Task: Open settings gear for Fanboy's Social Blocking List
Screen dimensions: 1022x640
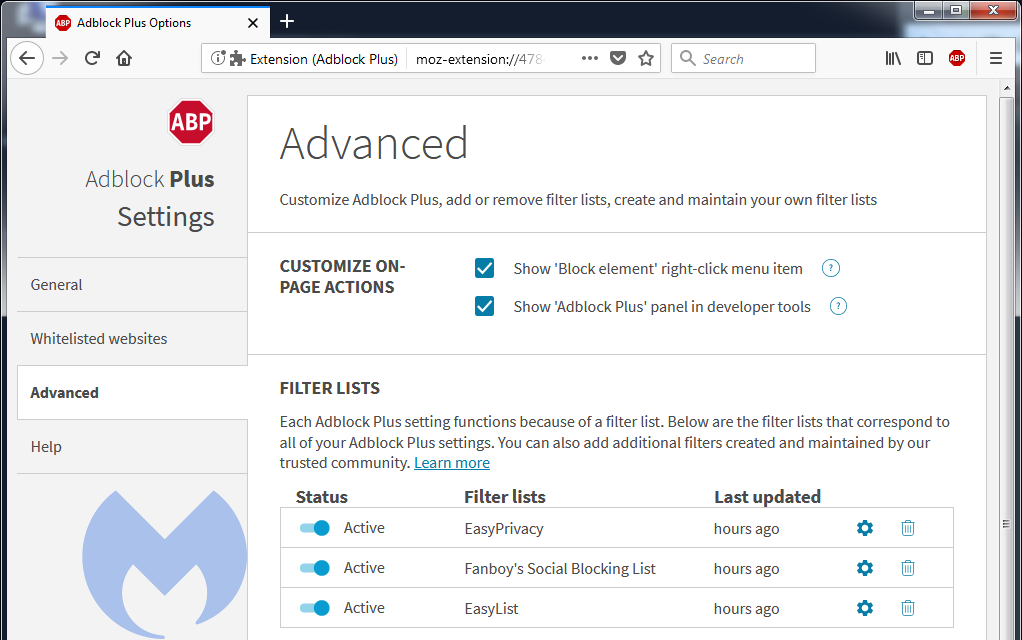Action: (865, 568)
